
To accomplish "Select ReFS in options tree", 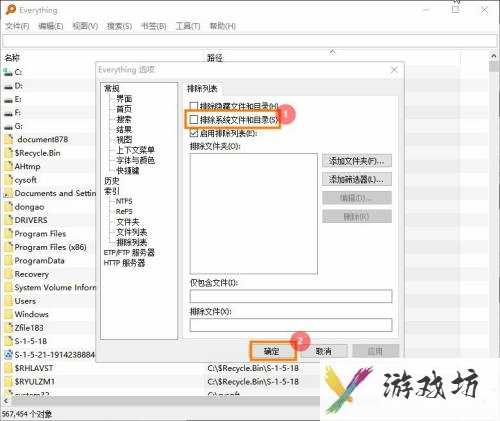I will tap(124, 212).
